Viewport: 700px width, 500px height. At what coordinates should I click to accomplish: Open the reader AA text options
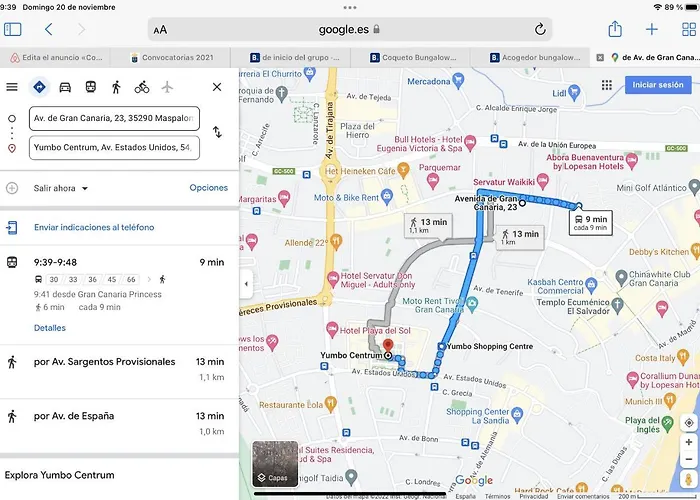160,30
